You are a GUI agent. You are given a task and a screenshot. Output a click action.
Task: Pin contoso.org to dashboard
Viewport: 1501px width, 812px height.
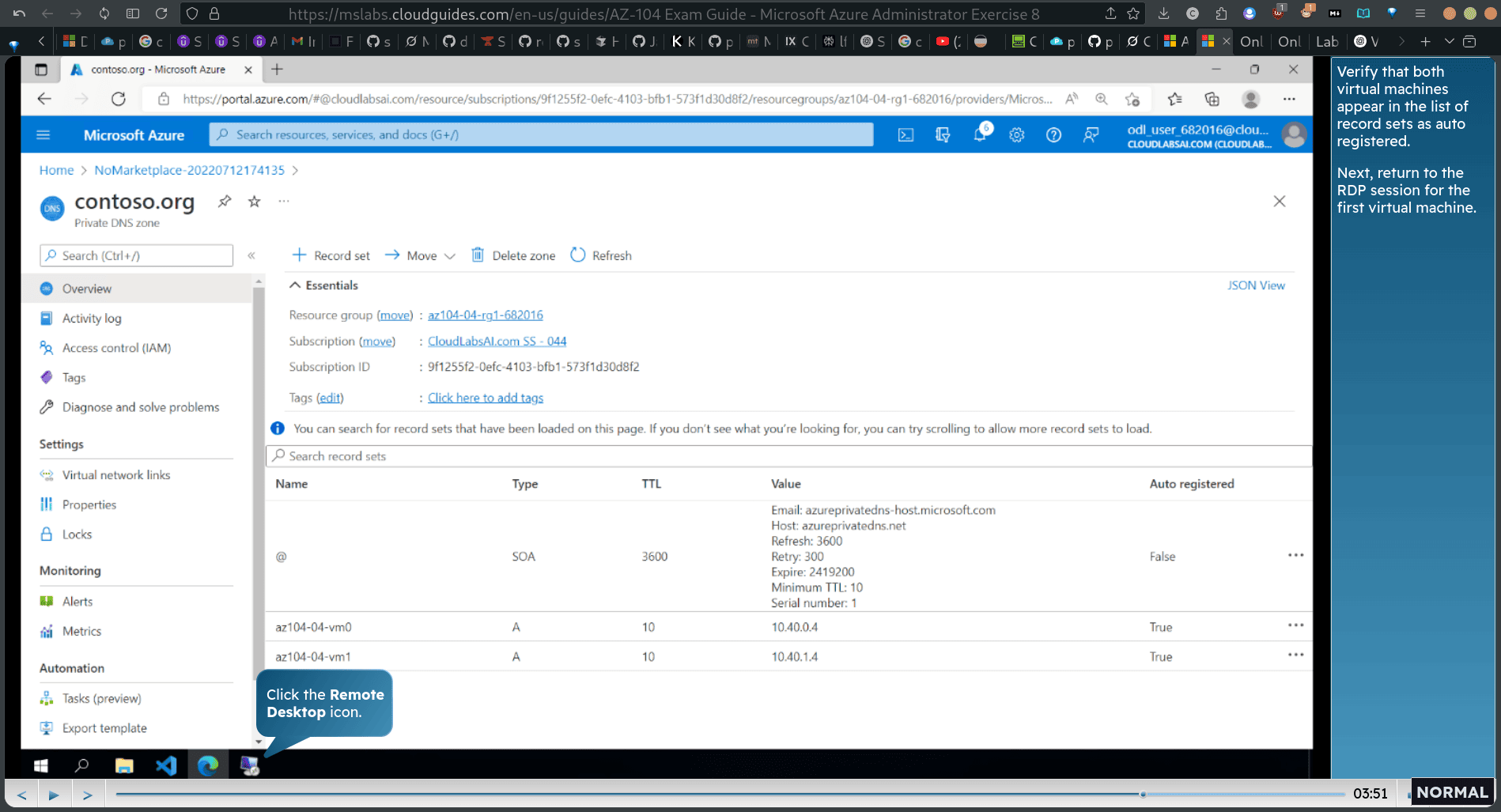click(225, 201)
